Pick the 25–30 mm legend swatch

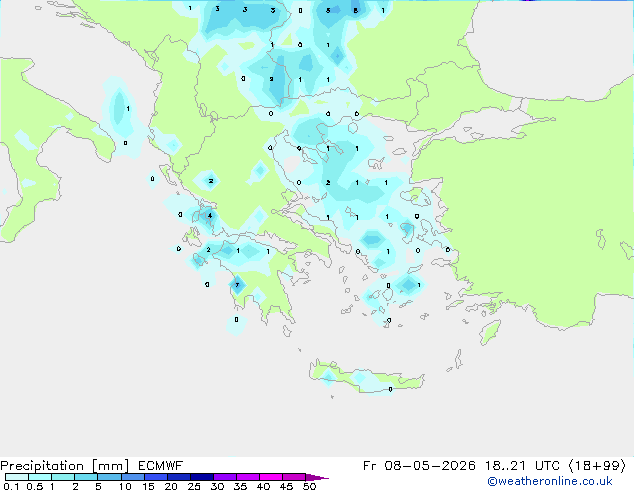(202, 477)
